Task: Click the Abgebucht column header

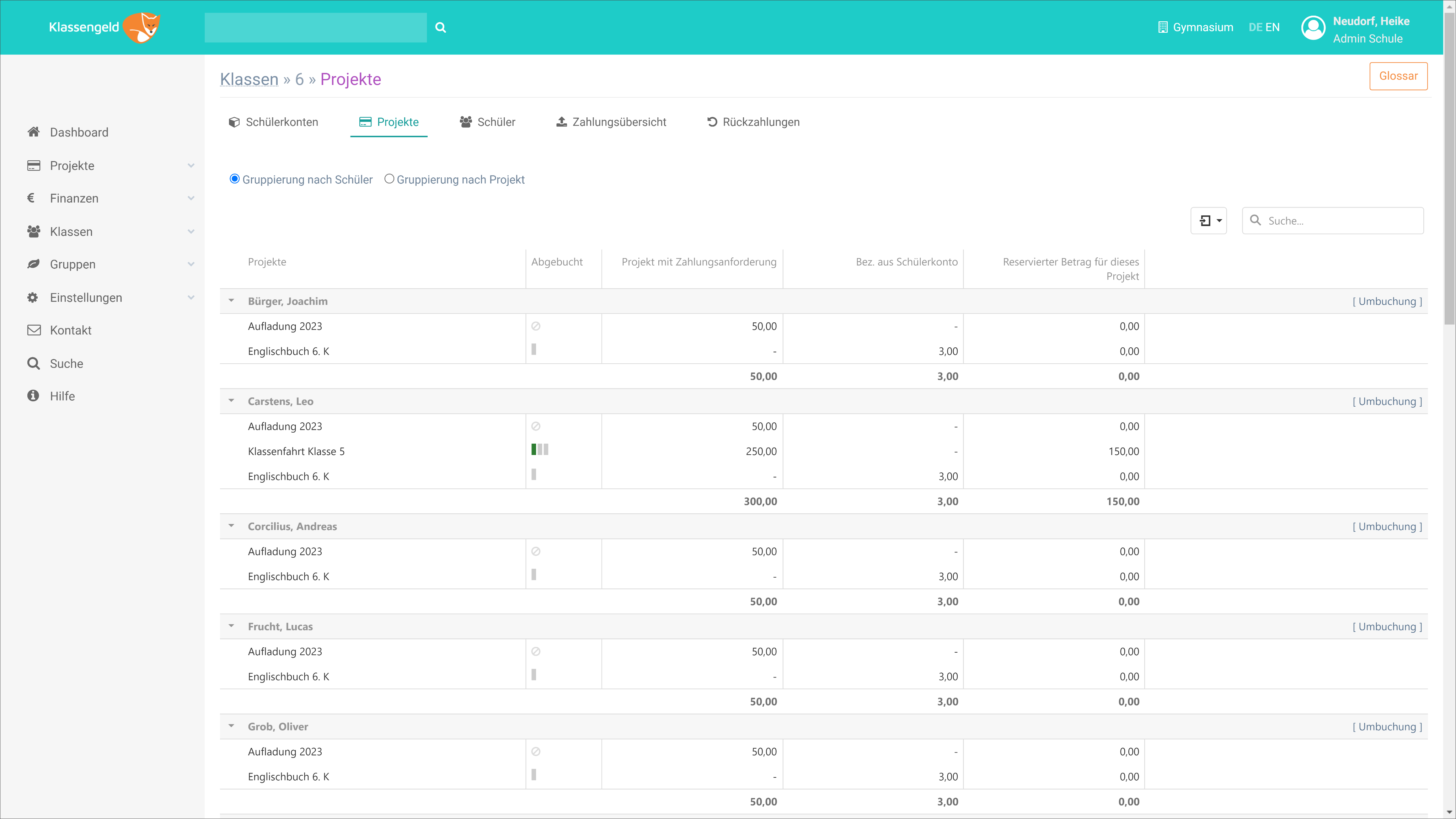Action: (557, 262)
